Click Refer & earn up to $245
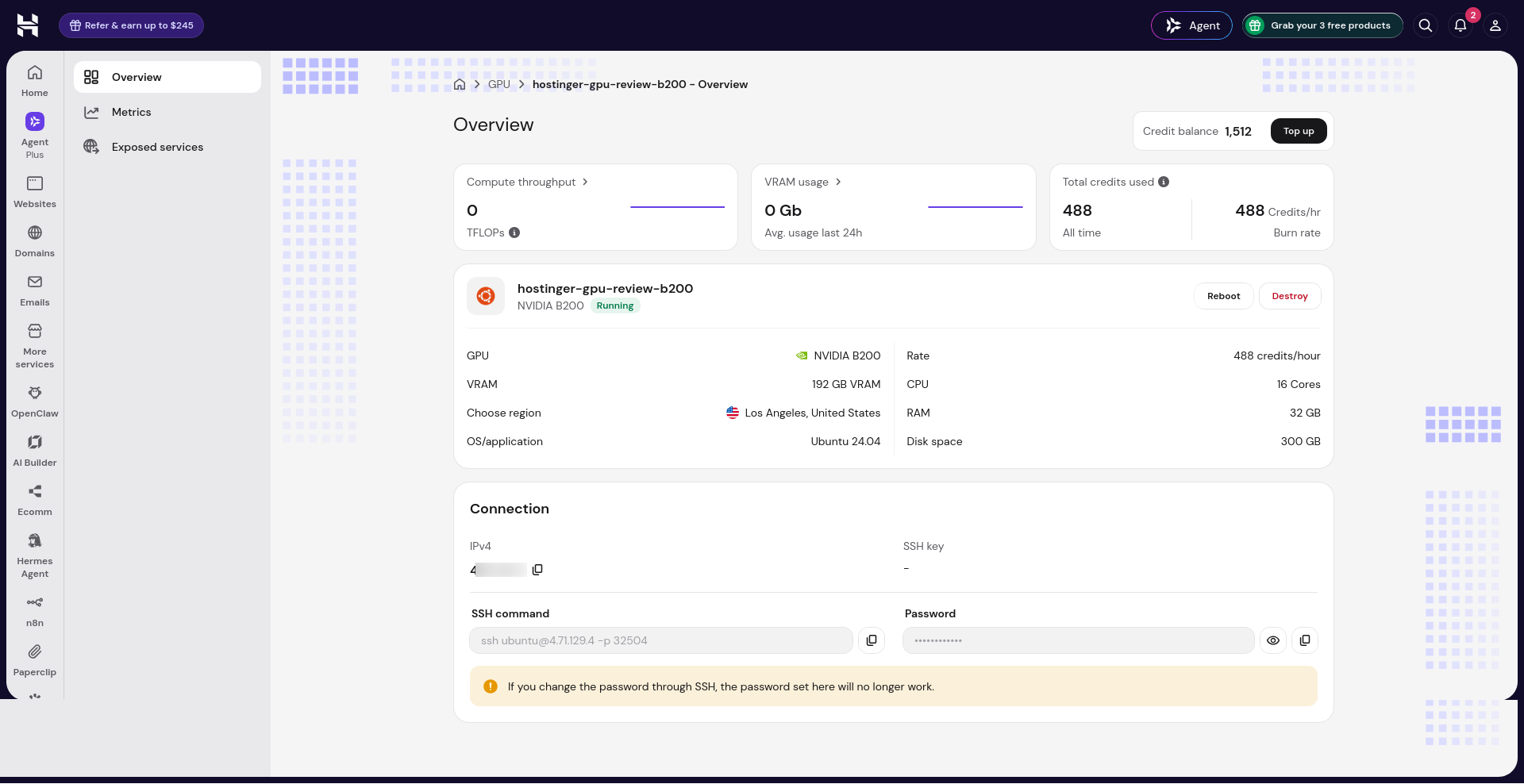 pyautogui.click(x=131, y=25)
